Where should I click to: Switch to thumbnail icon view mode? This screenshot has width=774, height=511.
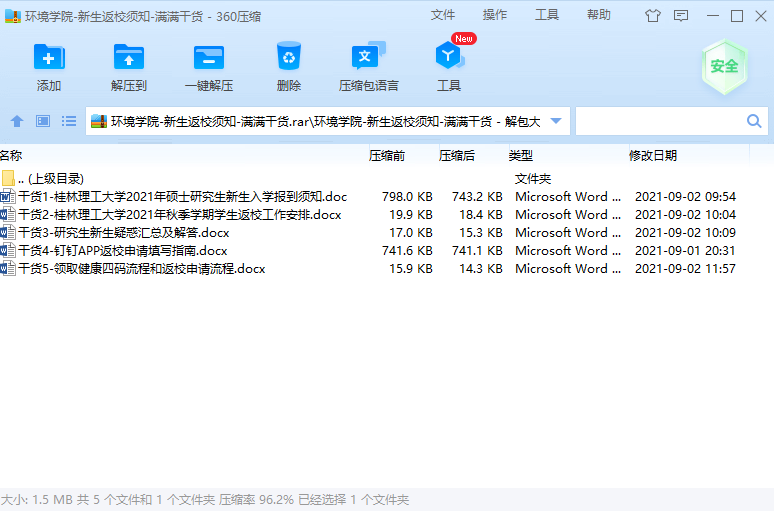[x=42, y=121]
